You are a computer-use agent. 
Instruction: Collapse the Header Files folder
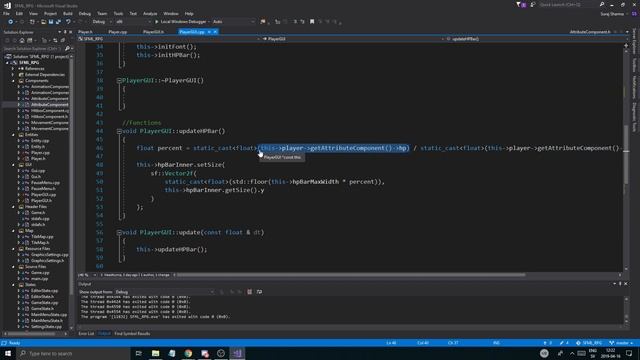point(13,207)
